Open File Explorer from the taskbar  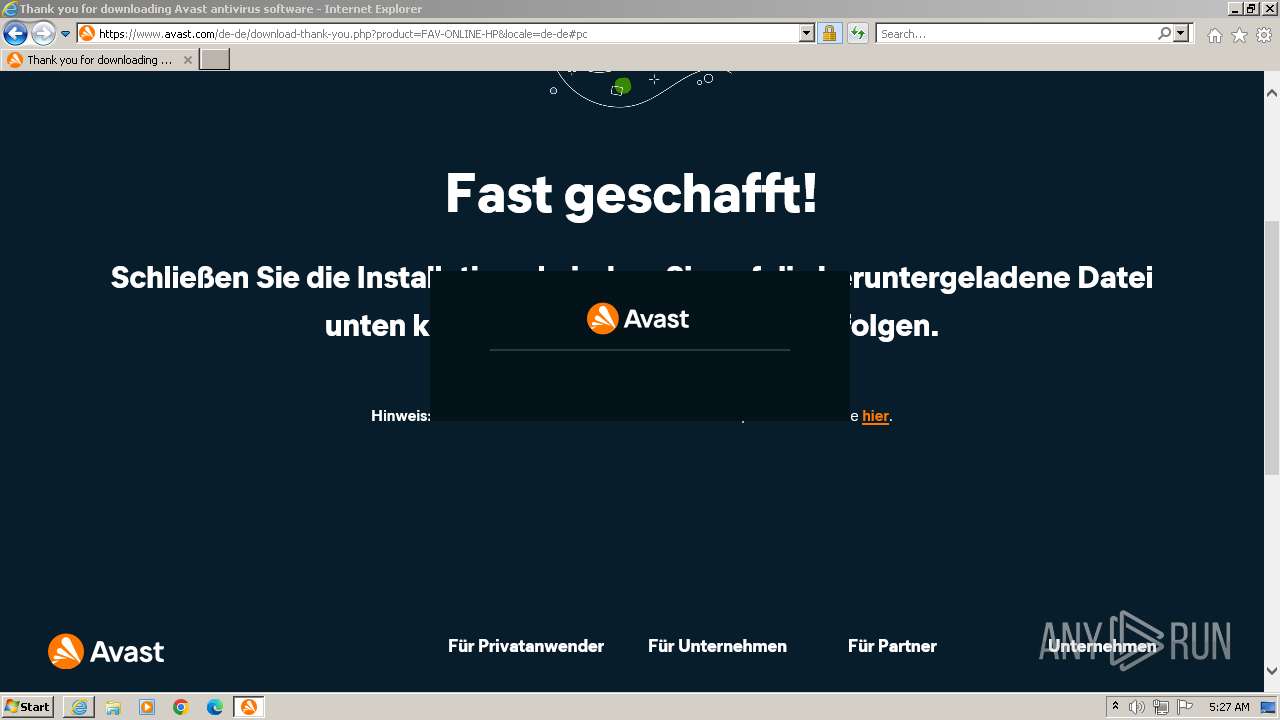[113, 707]
